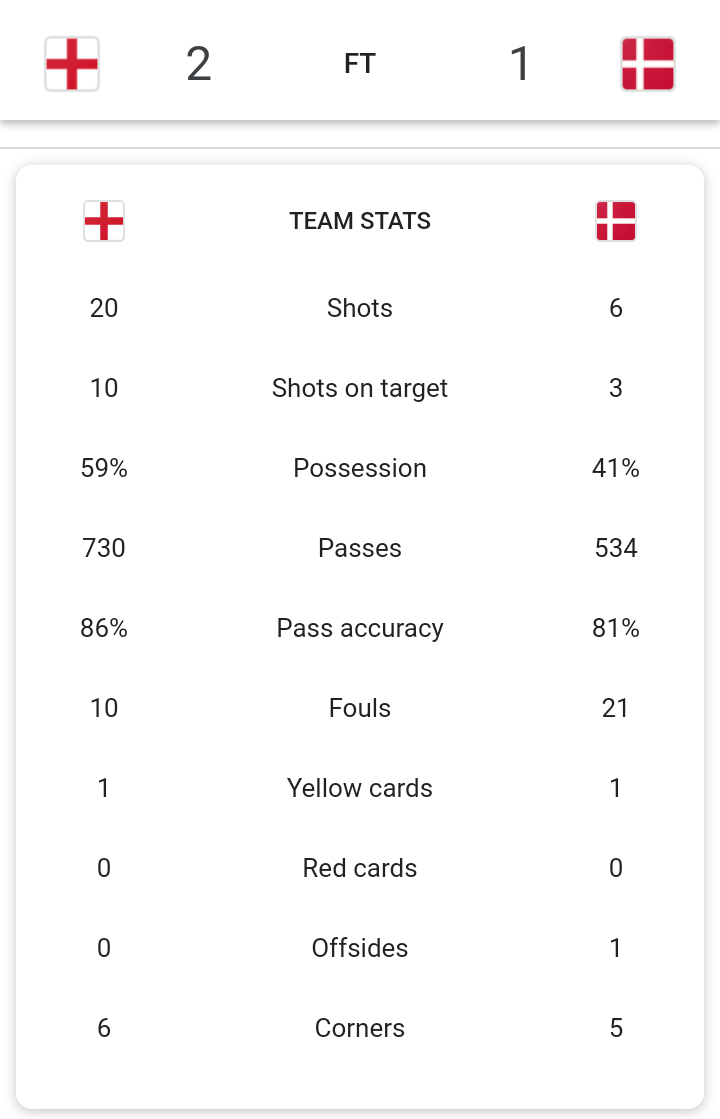This screenshot has width=720, height=1119.
Task: Select the England flag in Team Stats card
Action: 104,221
